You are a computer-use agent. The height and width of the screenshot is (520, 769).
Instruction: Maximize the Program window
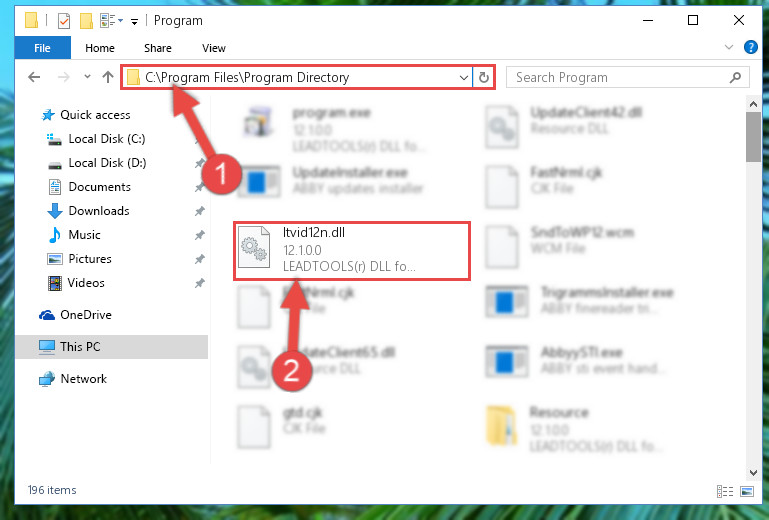(x=692, y=21)
